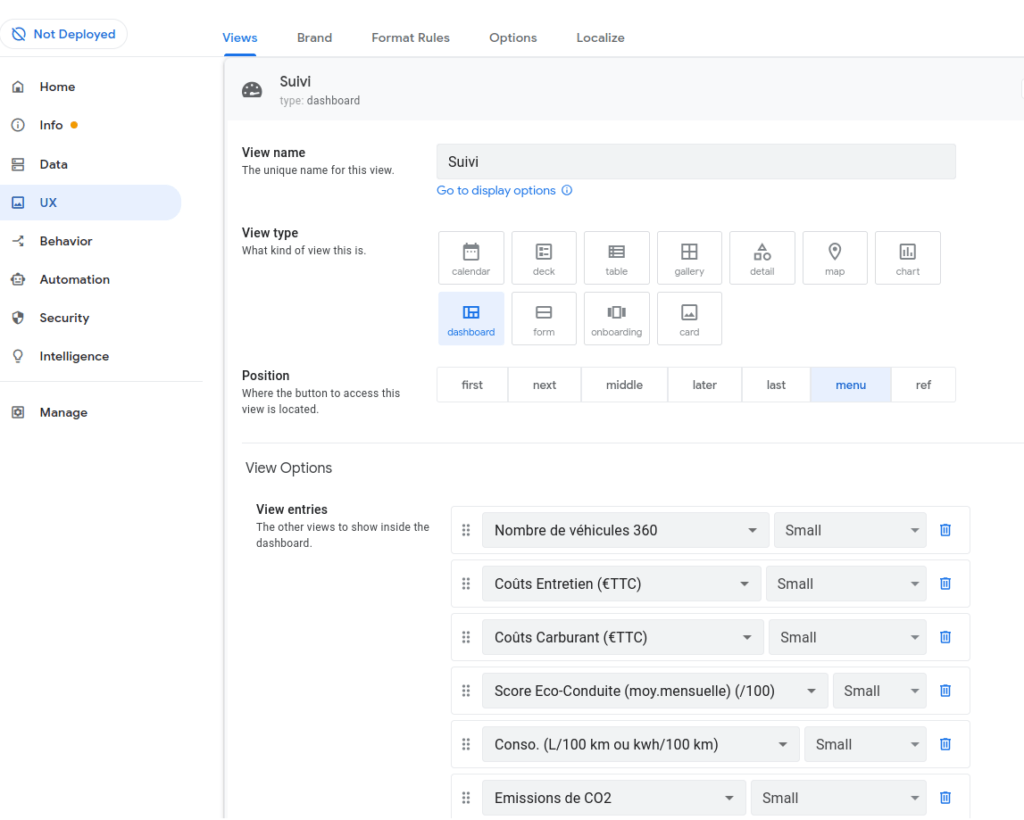Open the Nombre de véhicules 360 view dropdown
The width and height of the screenshot is (1024, 820).
point(625,530)
